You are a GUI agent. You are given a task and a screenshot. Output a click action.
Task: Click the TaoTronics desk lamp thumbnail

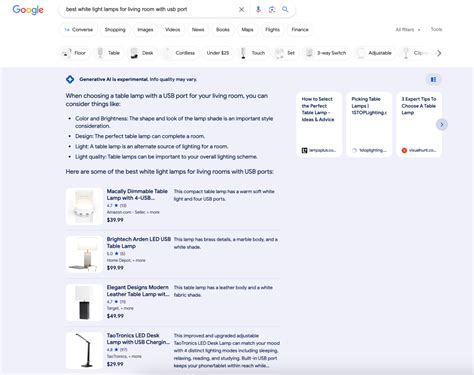[x=84, y=350]
